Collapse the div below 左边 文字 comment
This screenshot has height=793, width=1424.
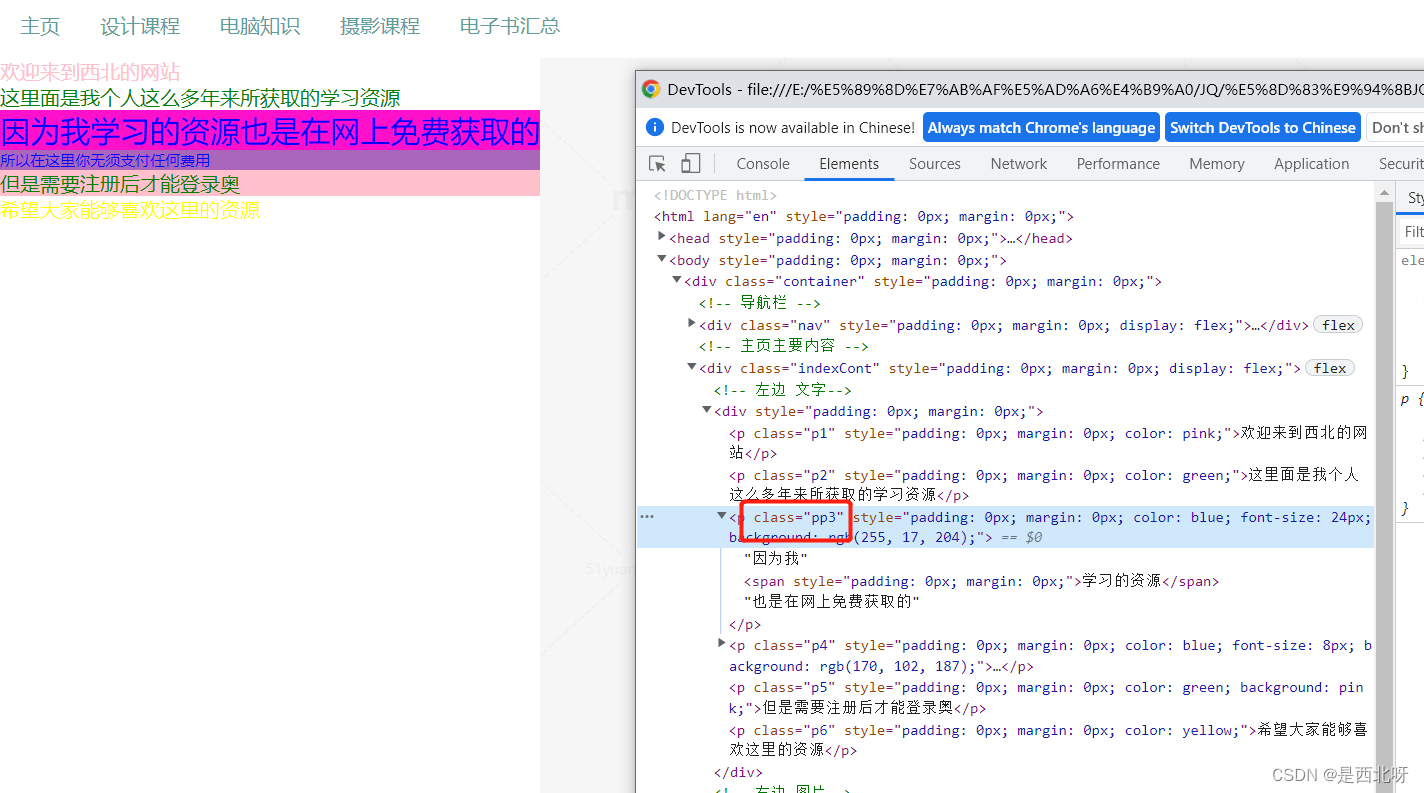click(x=707, y=410)
